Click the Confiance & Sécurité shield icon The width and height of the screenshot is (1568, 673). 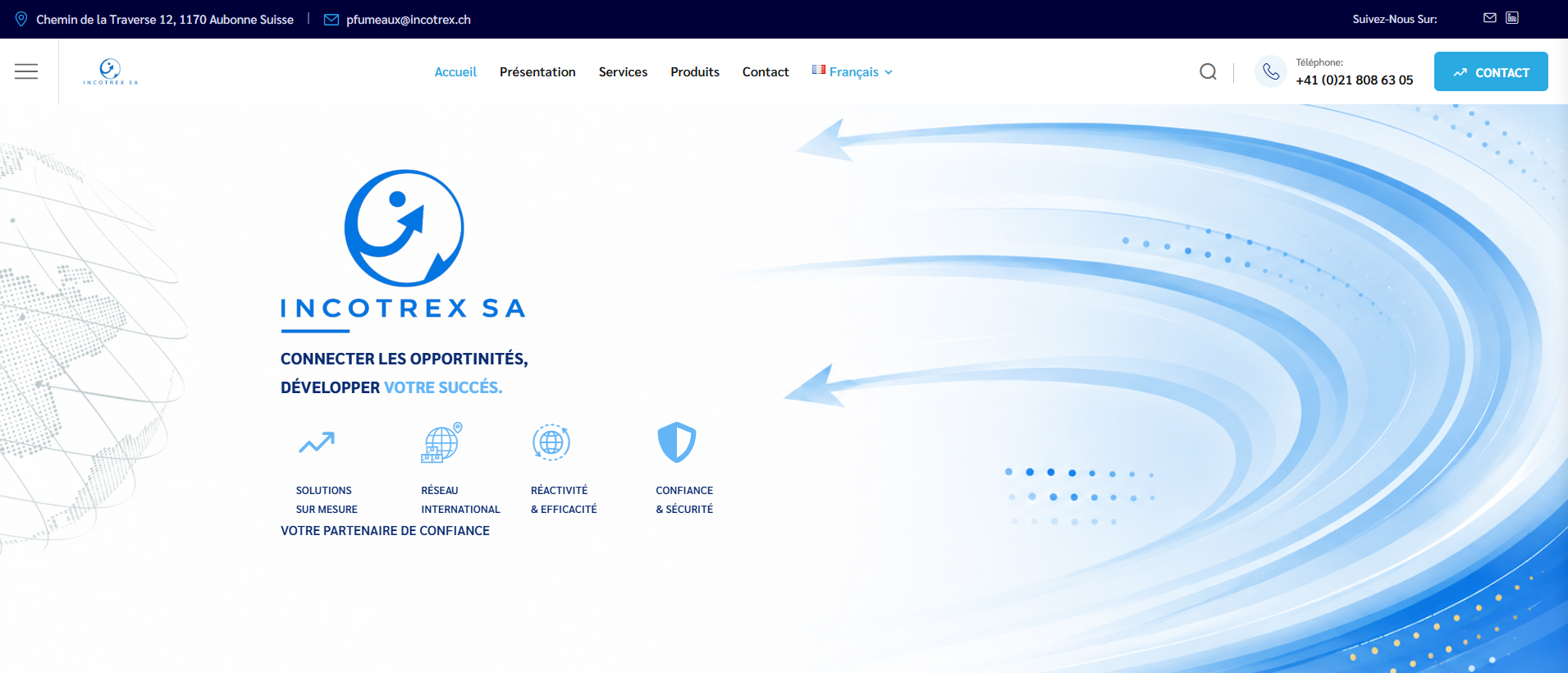point(677,442)
